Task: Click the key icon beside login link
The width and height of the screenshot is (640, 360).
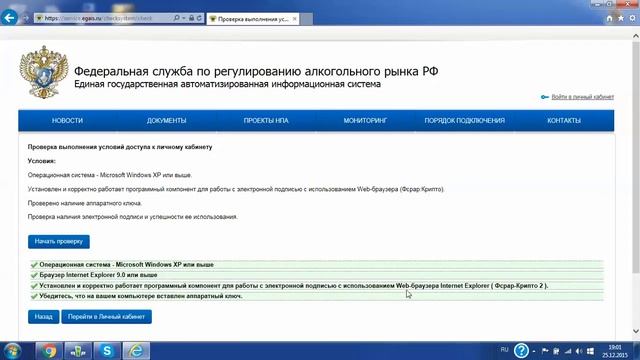Action: click(544, 97)
